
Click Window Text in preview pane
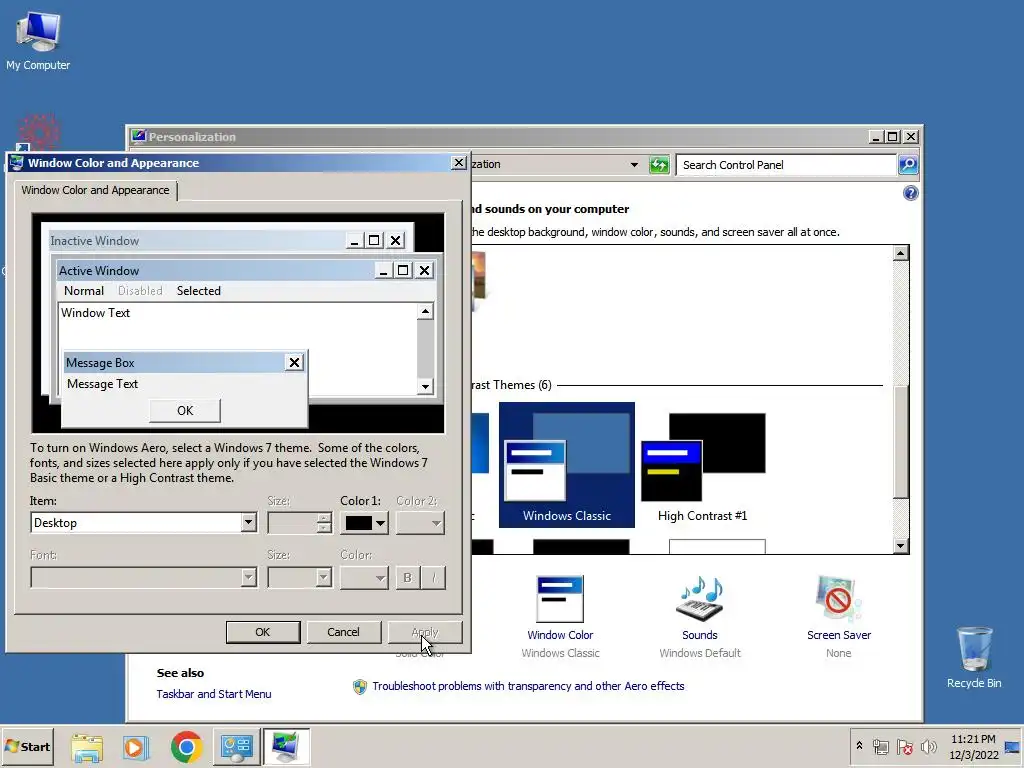tap(95, 313)
